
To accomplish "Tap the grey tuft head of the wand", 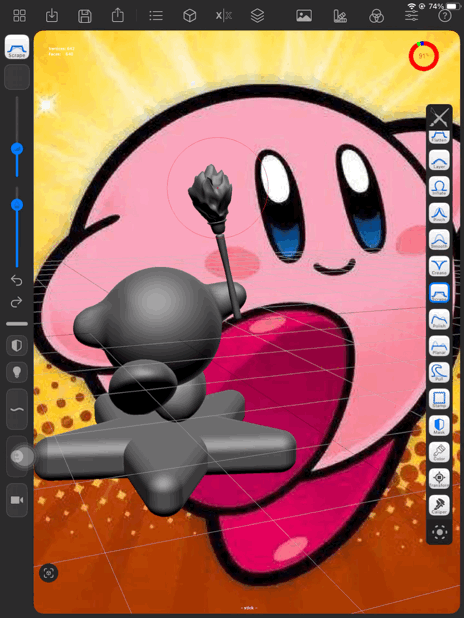I will (x=211, y=194).
